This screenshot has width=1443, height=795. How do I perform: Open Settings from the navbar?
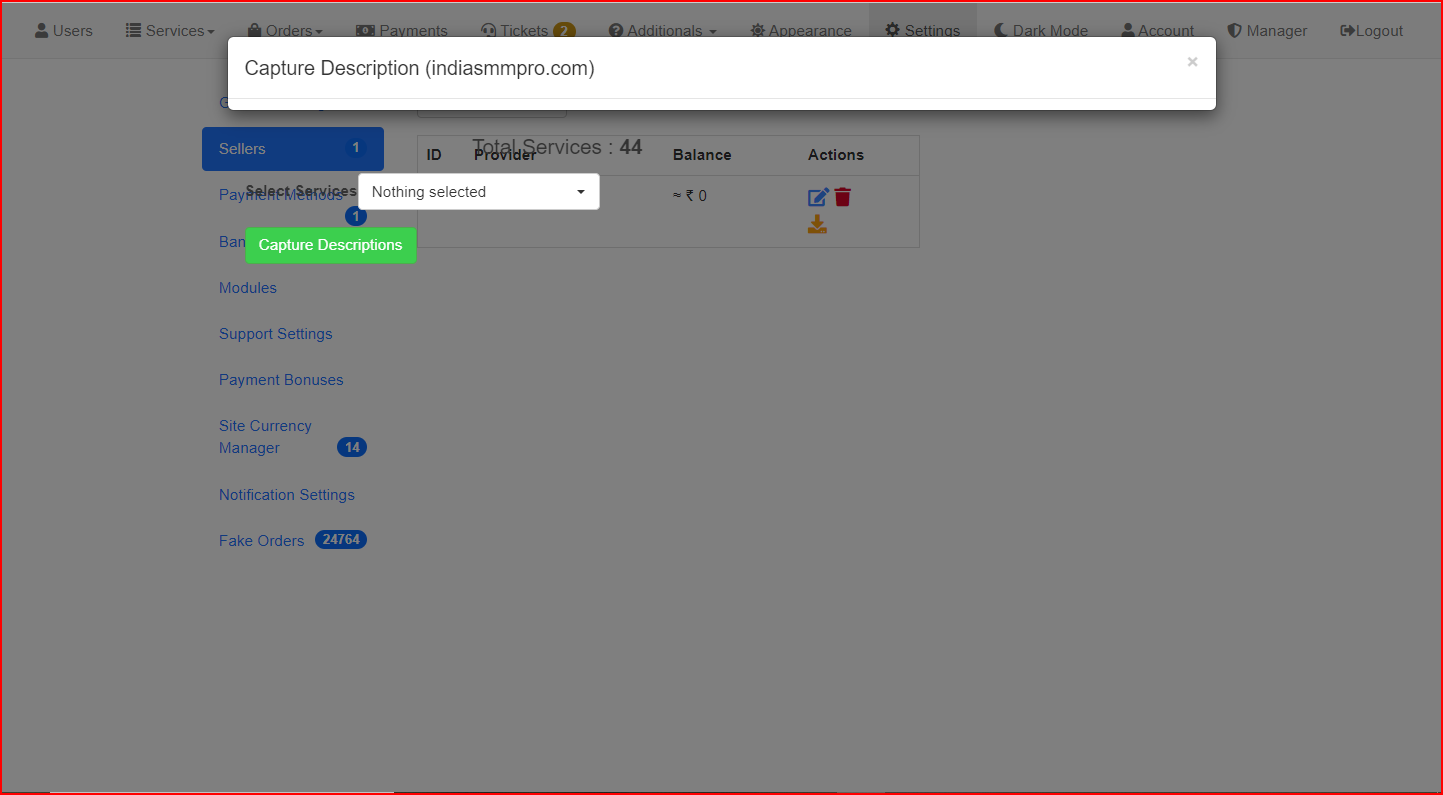pos(922,30)
